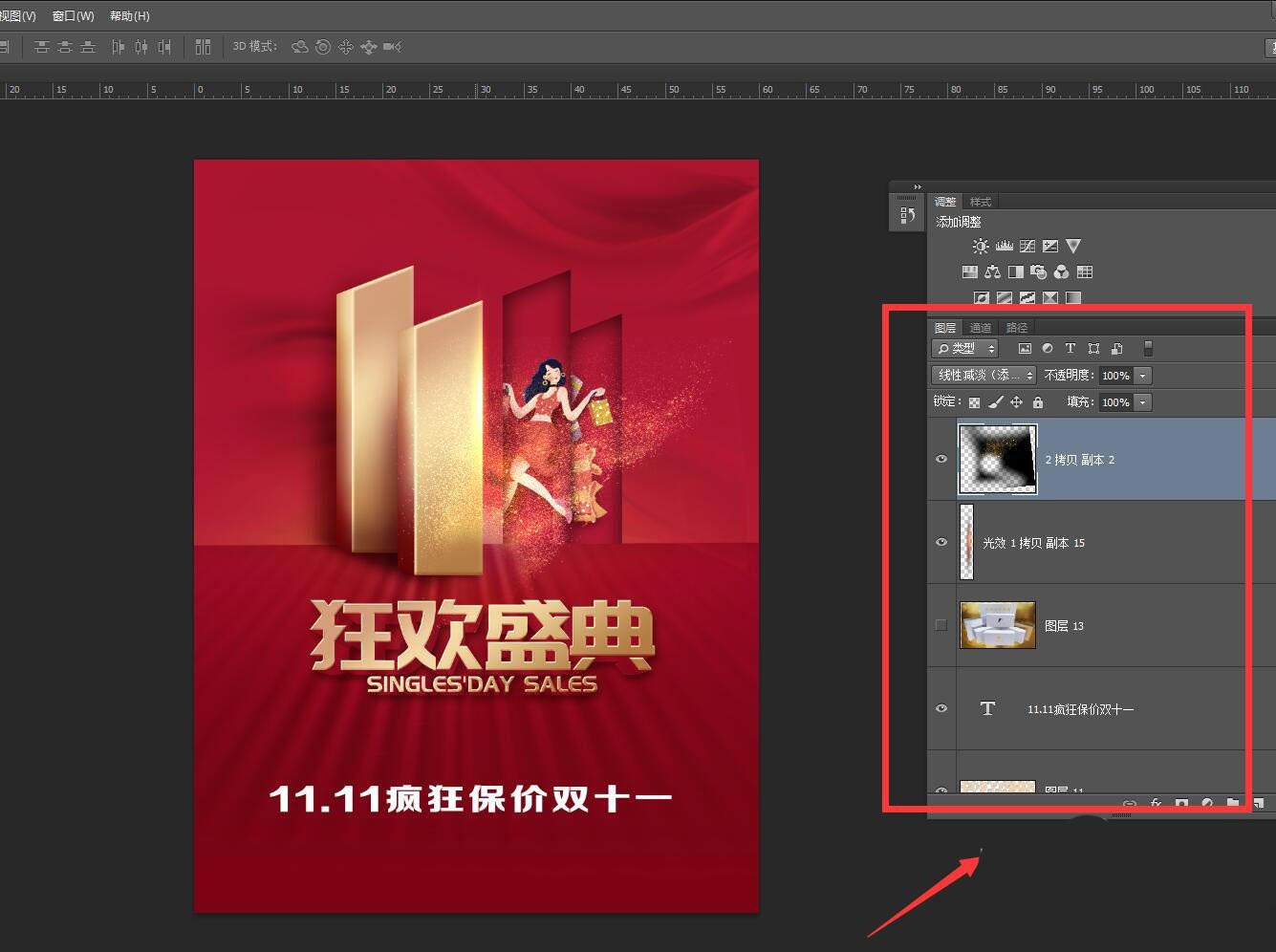Select the 光效 1 拷贝 副本 15 layer name
This screenshot has width=1276, height=952.
click(1034, 543)
